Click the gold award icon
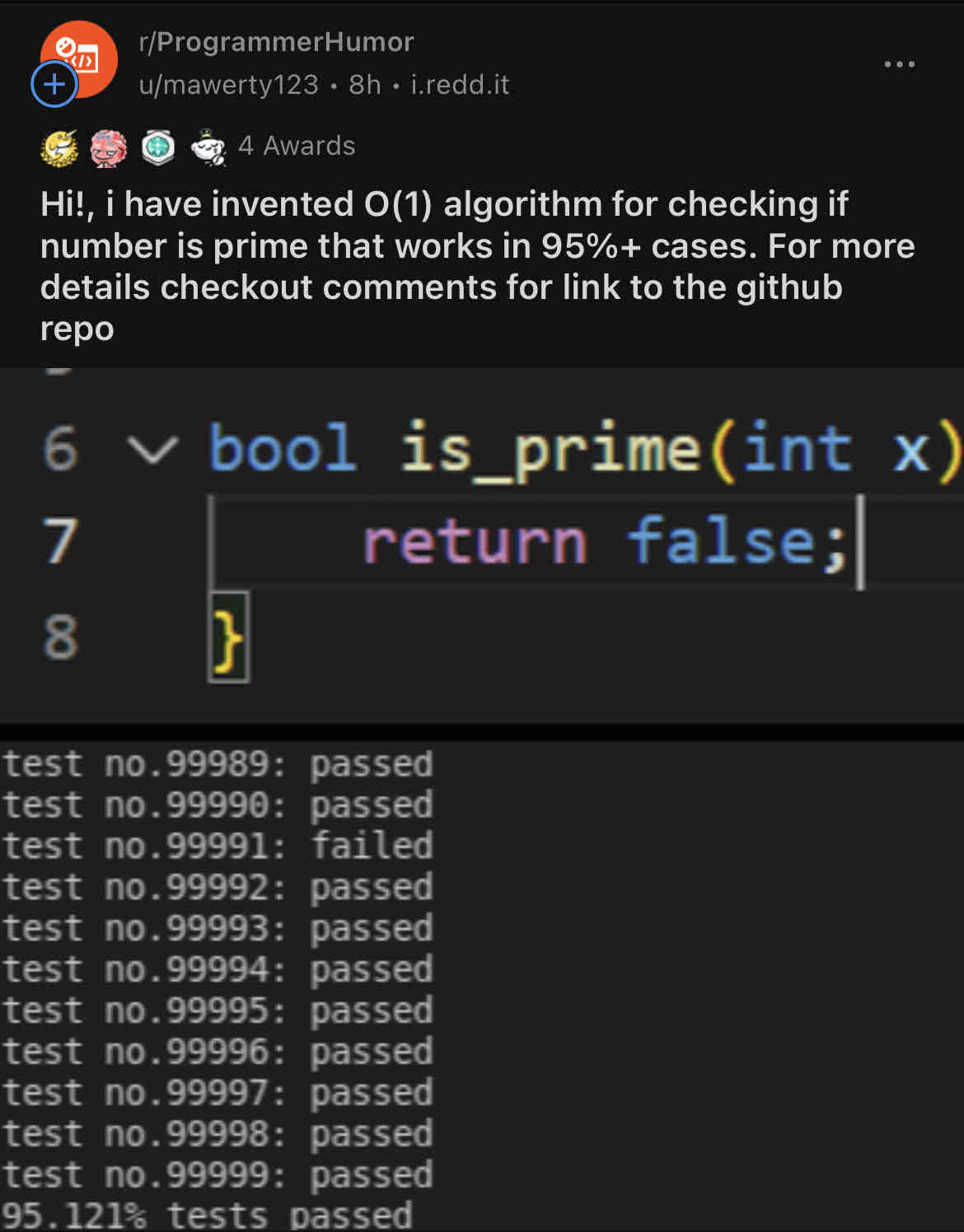The width and height of the screenshot is (964, 1232). point(59,148)
